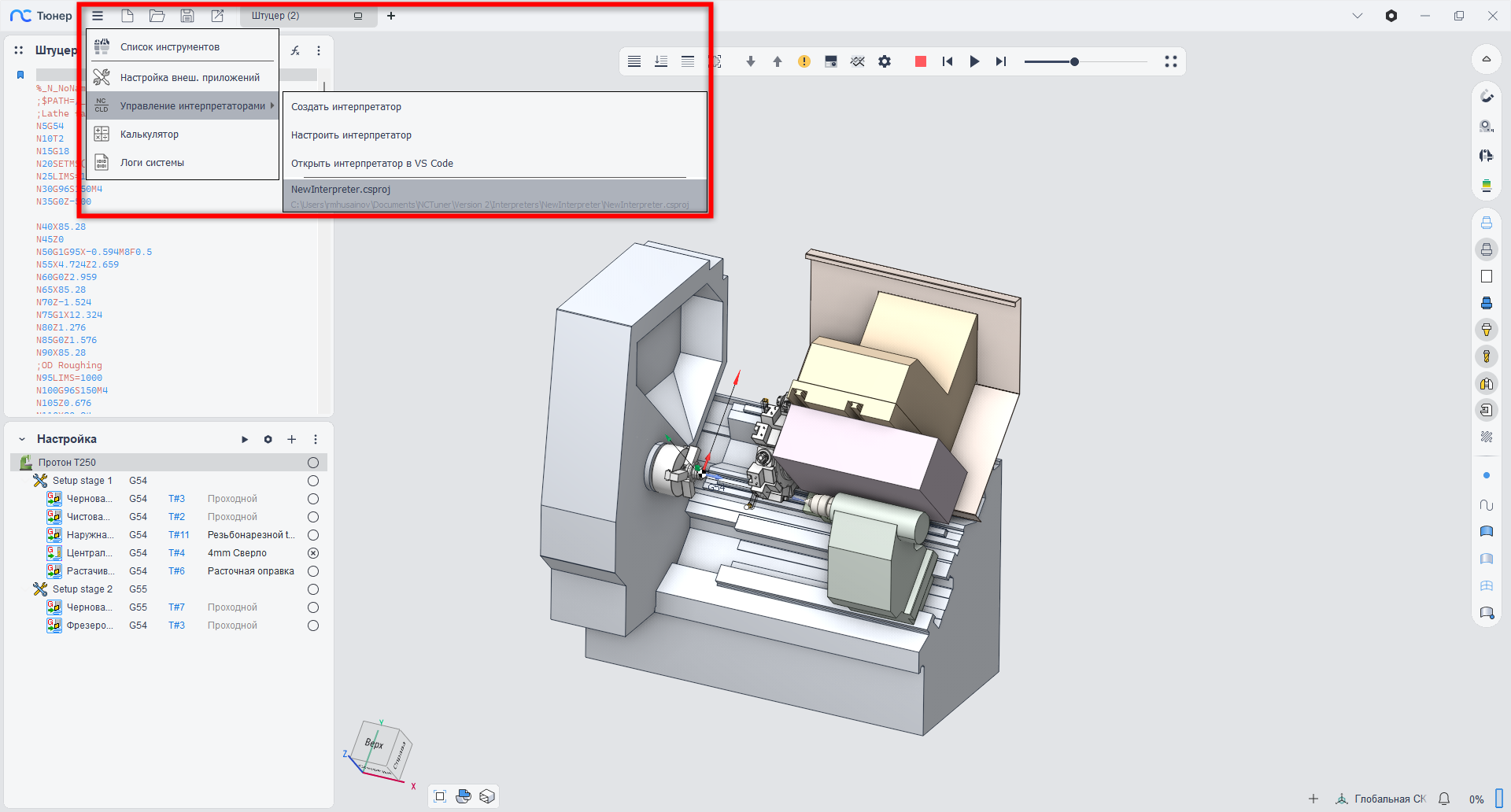Click the open folder icon

[157, 16]
